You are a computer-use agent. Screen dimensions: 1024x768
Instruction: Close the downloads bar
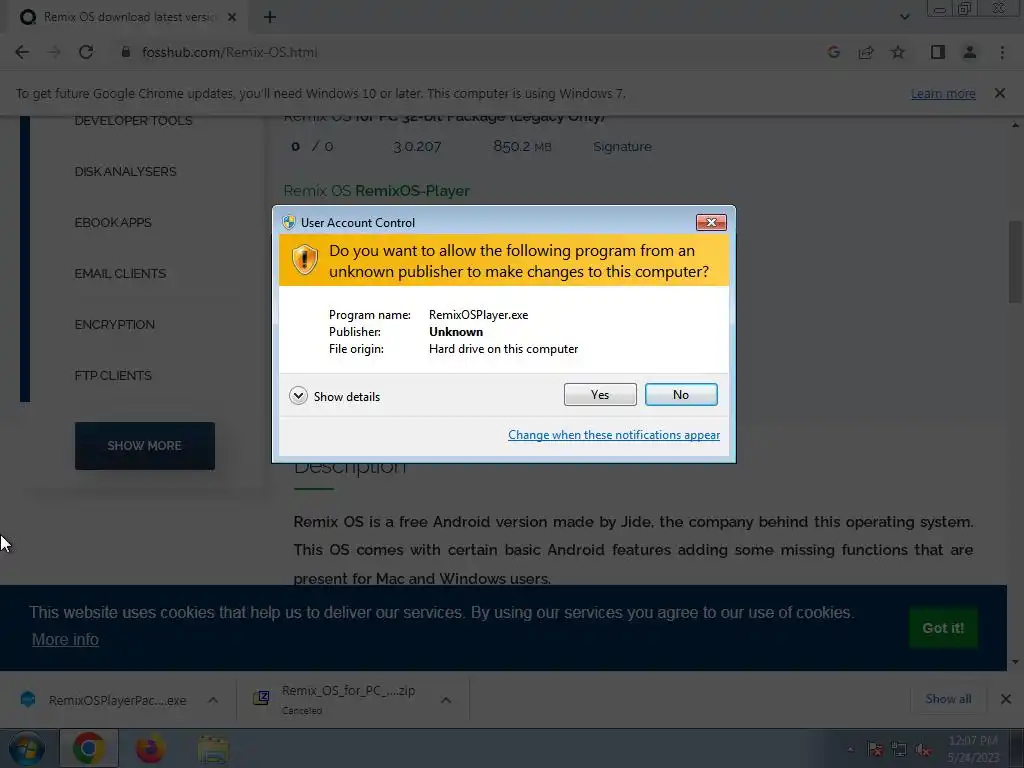pos(1006,699)
